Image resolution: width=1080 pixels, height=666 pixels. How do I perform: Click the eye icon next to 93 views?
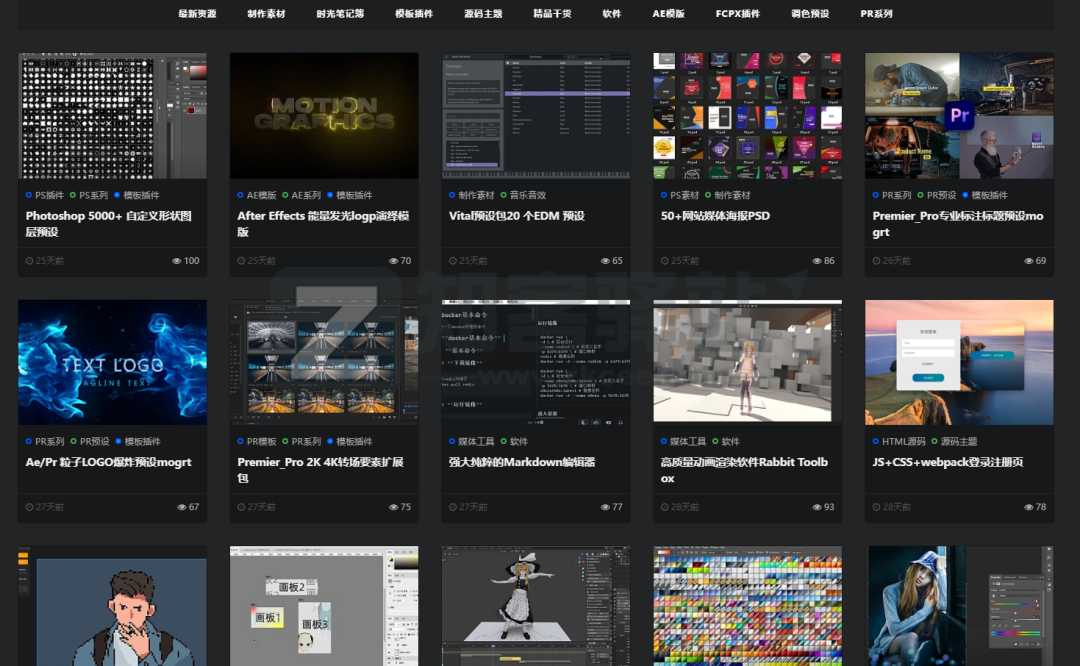[817, 507]
